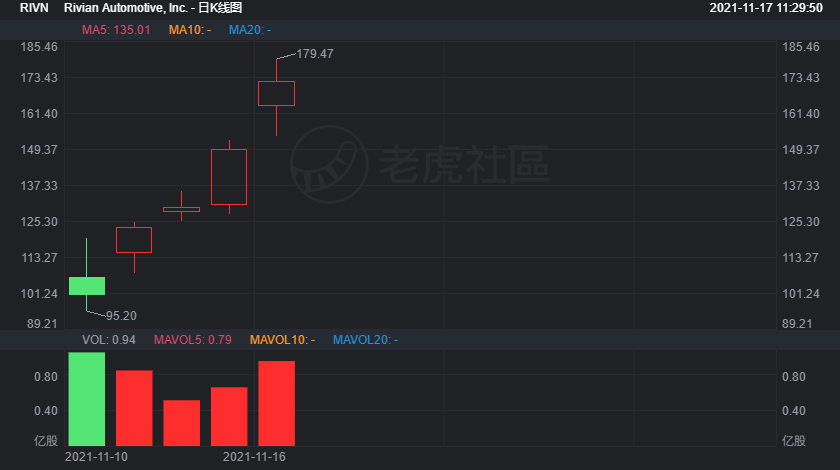Screen dimensions: 840x470
Task: Click the 2021-11-16 date label
Action: 254,457
